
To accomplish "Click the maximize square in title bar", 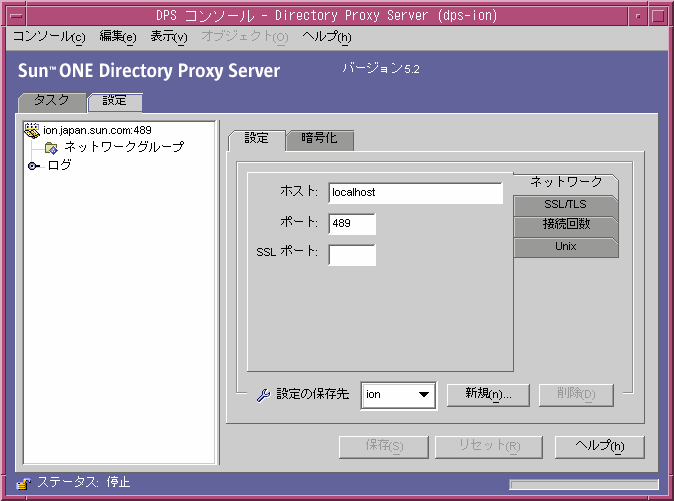I will coord(658,16).
